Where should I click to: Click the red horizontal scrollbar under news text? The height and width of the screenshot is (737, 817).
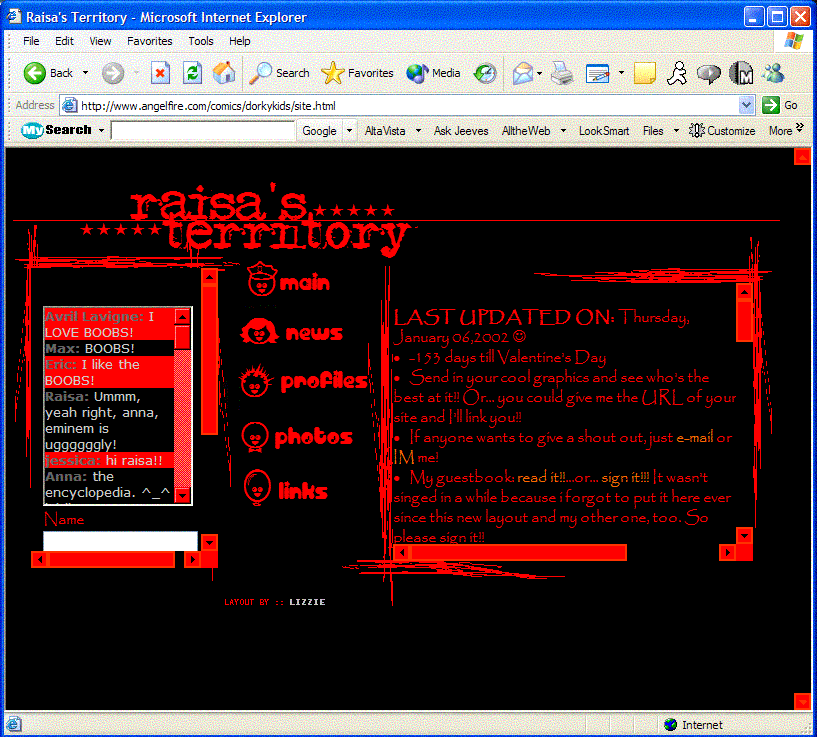pos(518,552)
